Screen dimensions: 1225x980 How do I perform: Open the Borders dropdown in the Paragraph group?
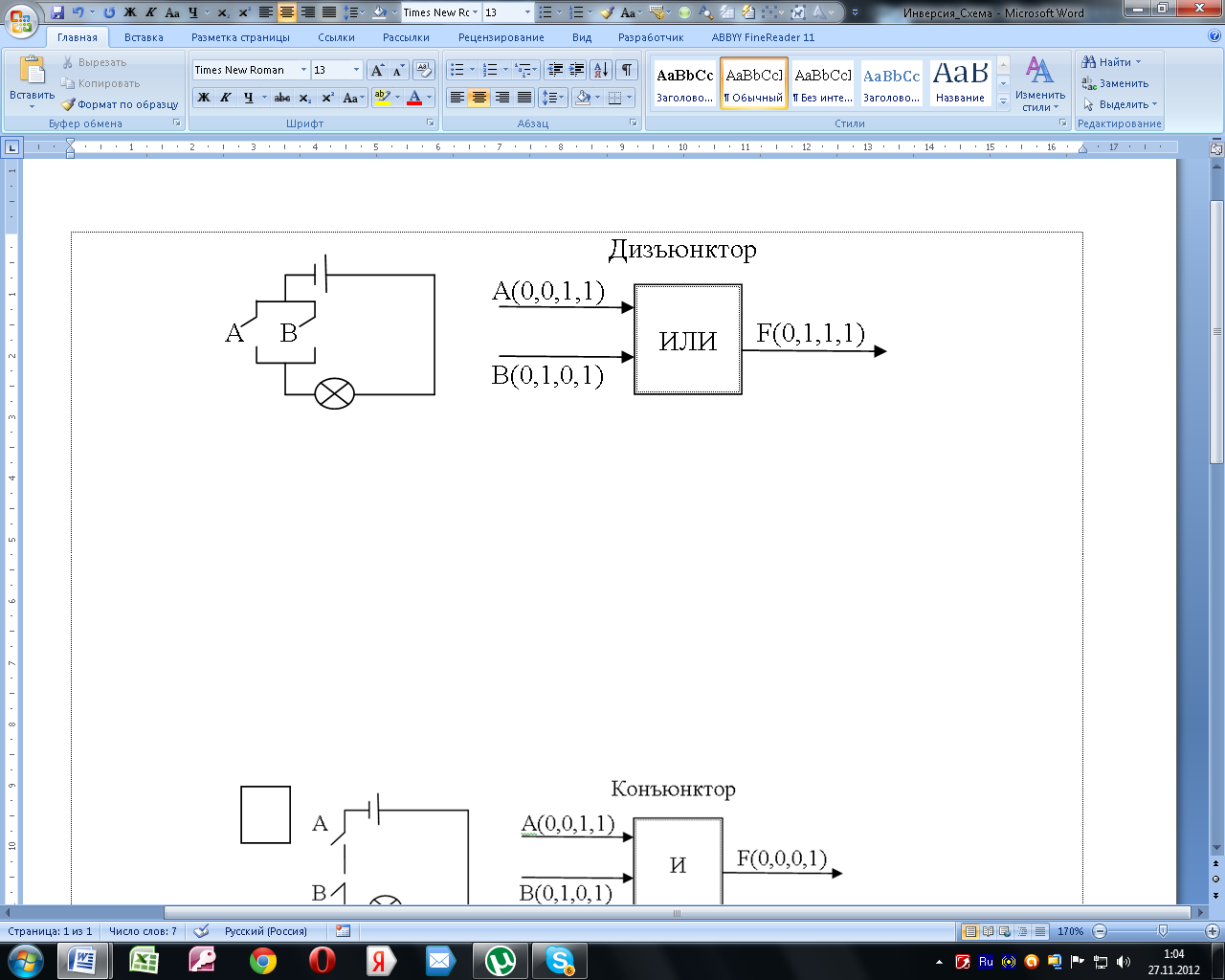click(x=629, y=98)
